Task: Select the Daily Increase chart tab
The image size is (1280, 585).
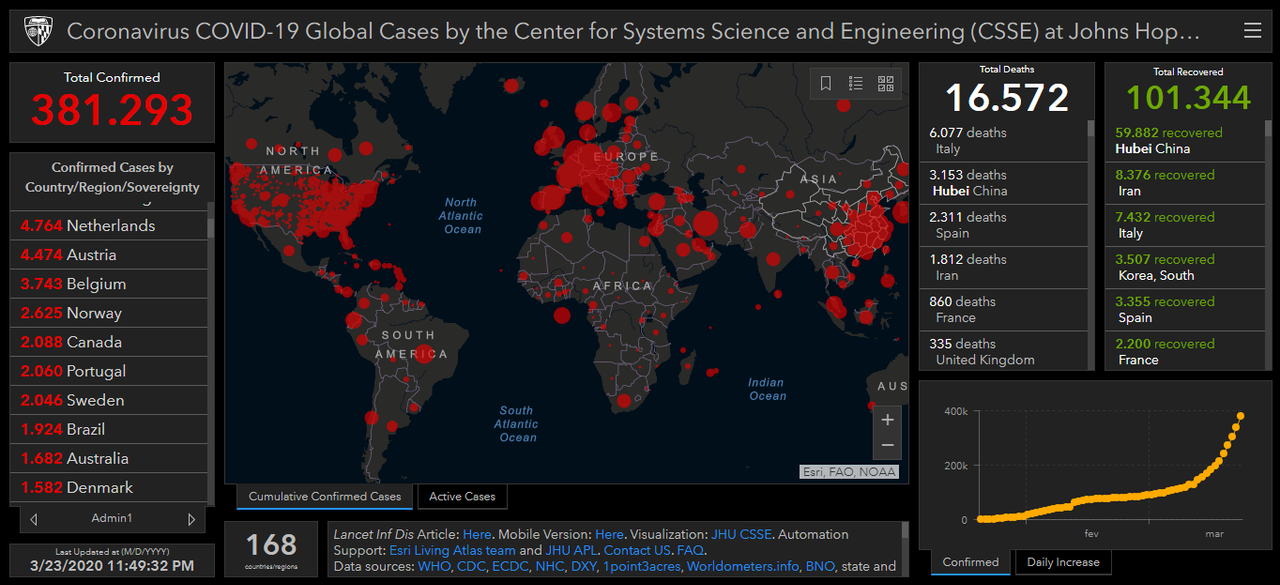Action: (x=1063, y=562)
